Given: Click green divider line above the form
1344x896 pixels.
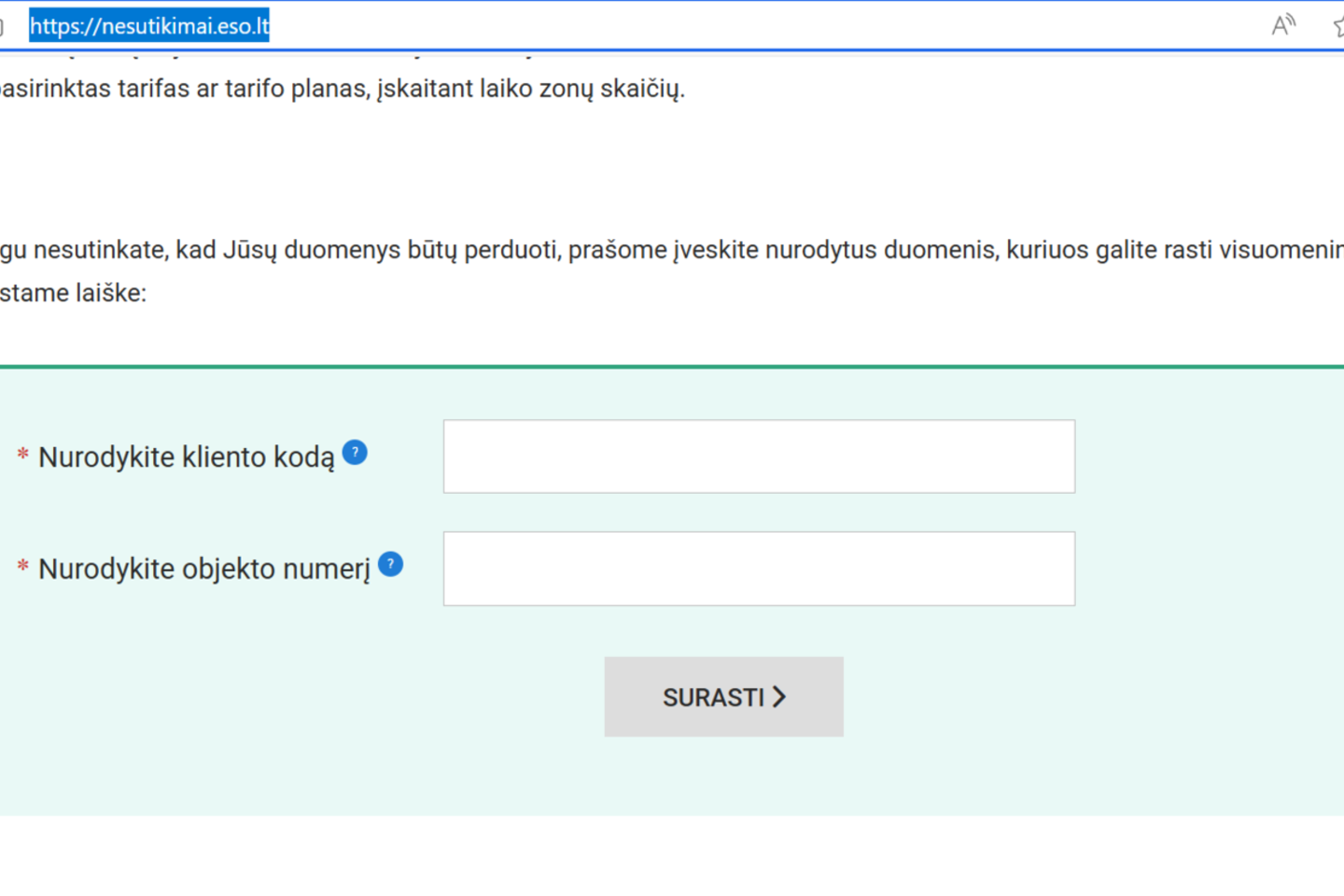Looking at the screenshot, I should pyautogui.click(x=672, y=367).
